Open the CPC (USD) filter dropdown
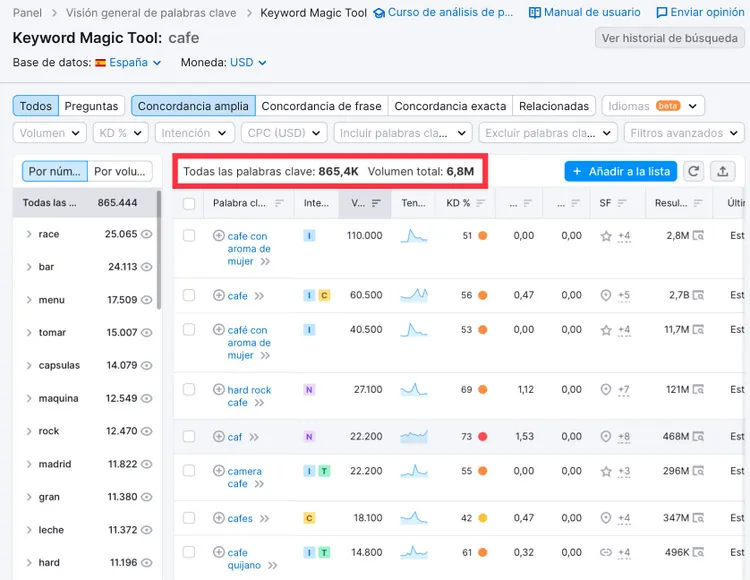Image resolution: width=750 pixels, height=580 pixels. (x=284, y=133)
